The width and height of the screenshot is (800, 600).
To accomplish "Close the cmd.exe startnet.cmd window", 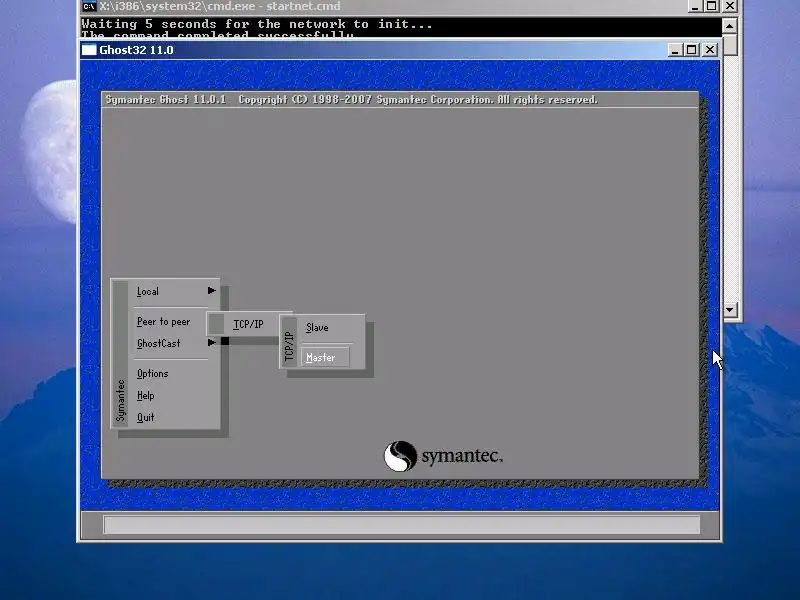I will (730, 6).
